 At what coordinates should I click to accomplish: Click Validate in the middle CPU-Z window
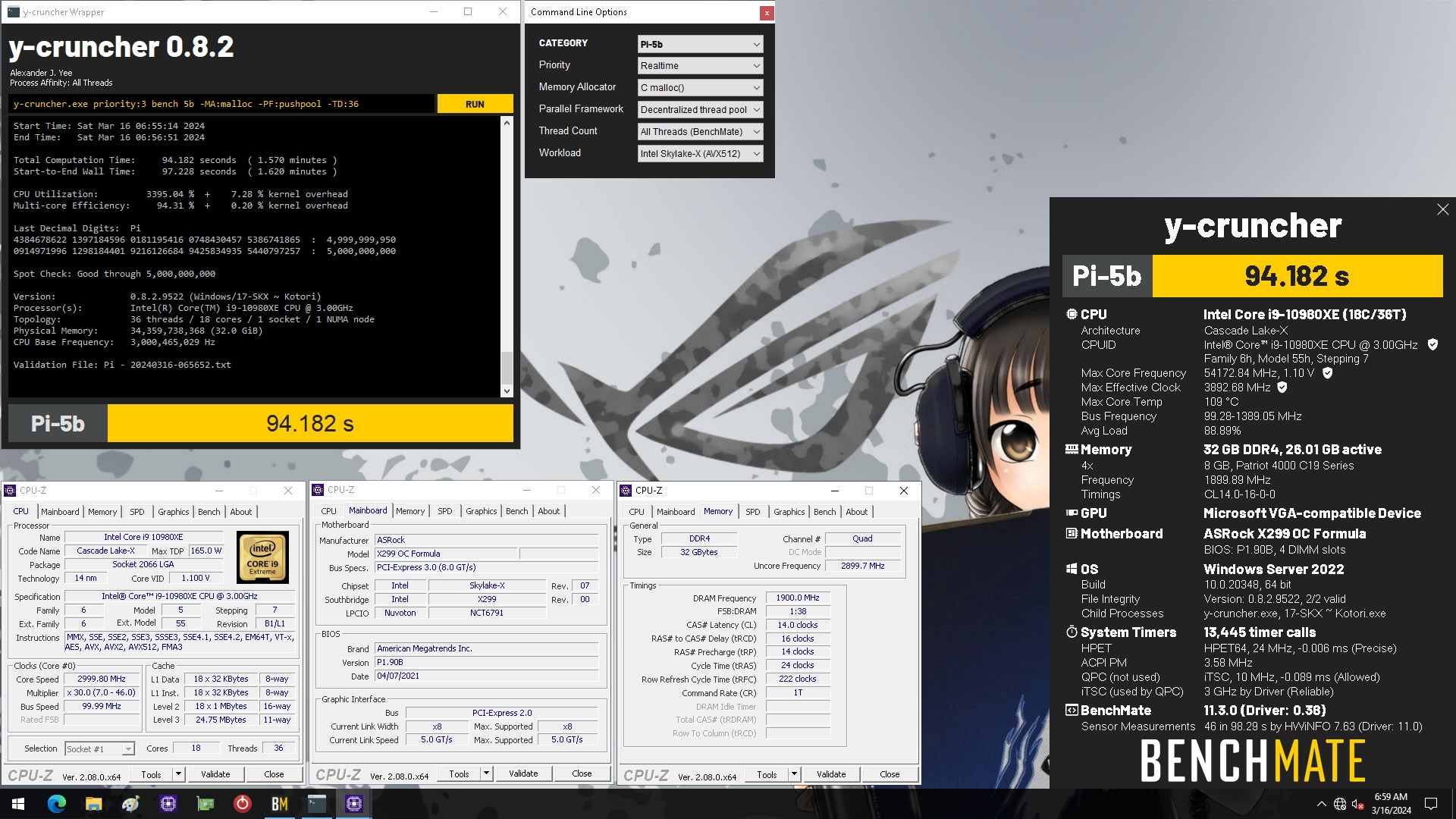[523, 774]
